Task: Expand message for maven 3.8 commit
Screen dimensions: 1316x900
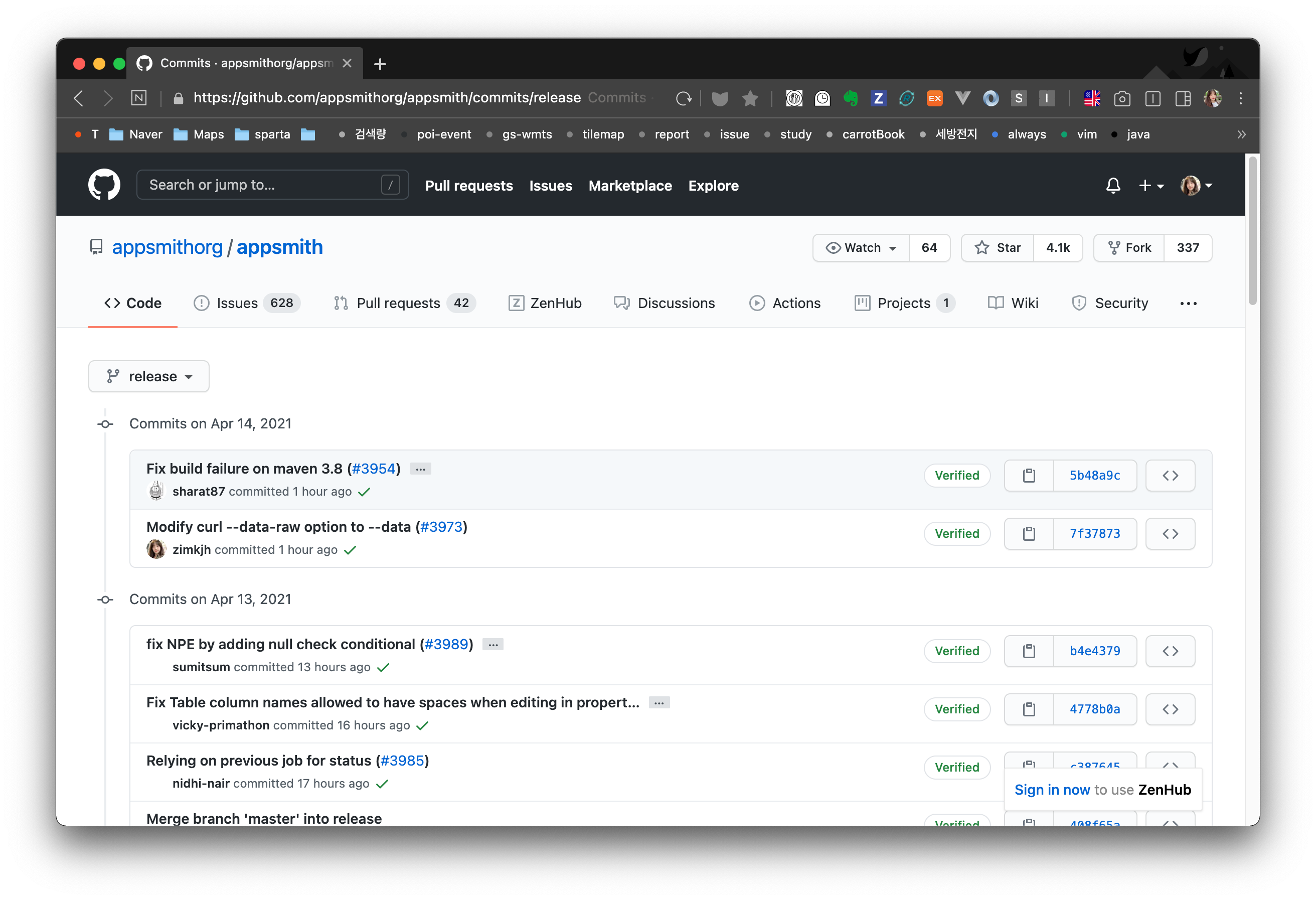Action: click(x=420, y=469)
